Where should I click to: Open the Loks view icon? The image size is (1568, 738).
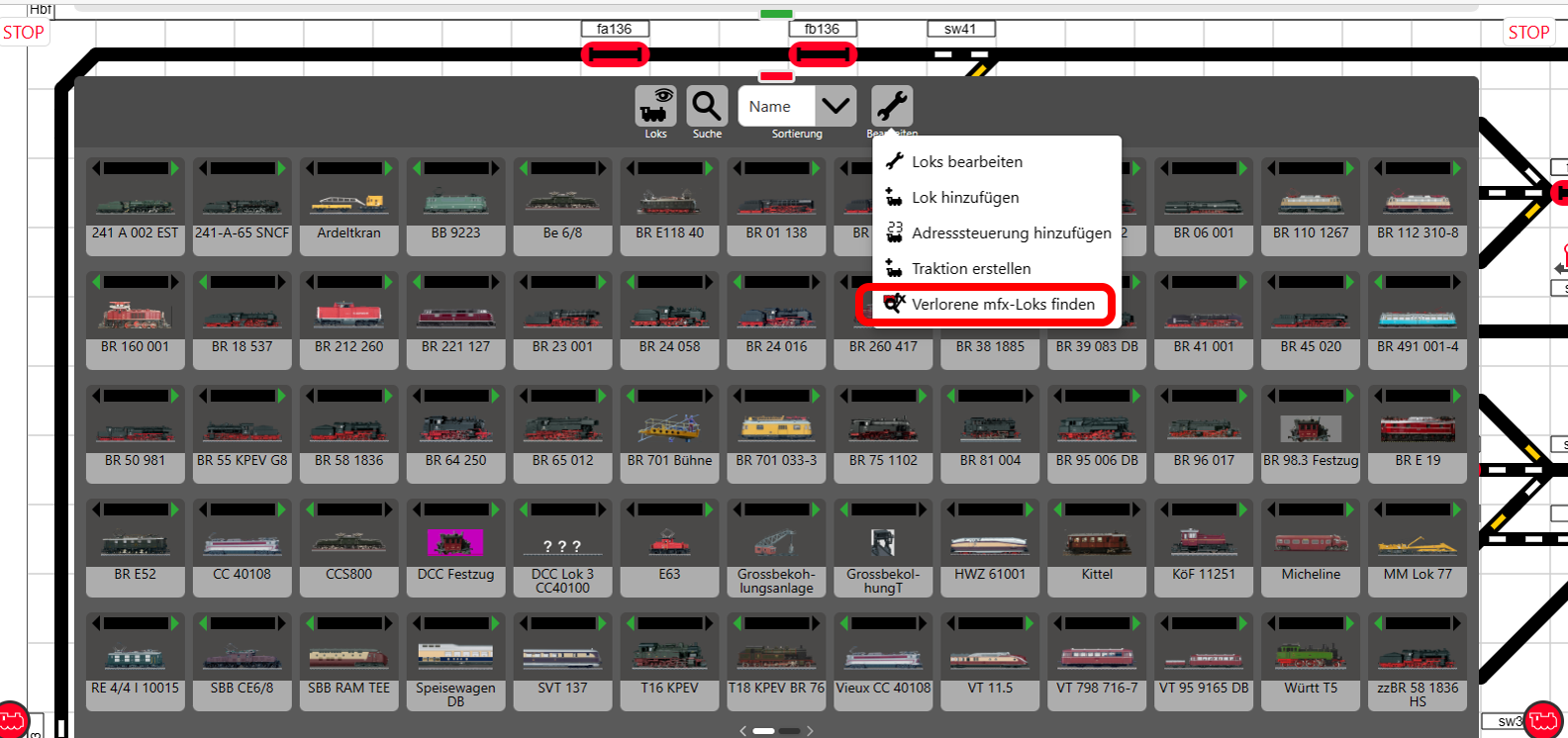[x=655, y=105]
